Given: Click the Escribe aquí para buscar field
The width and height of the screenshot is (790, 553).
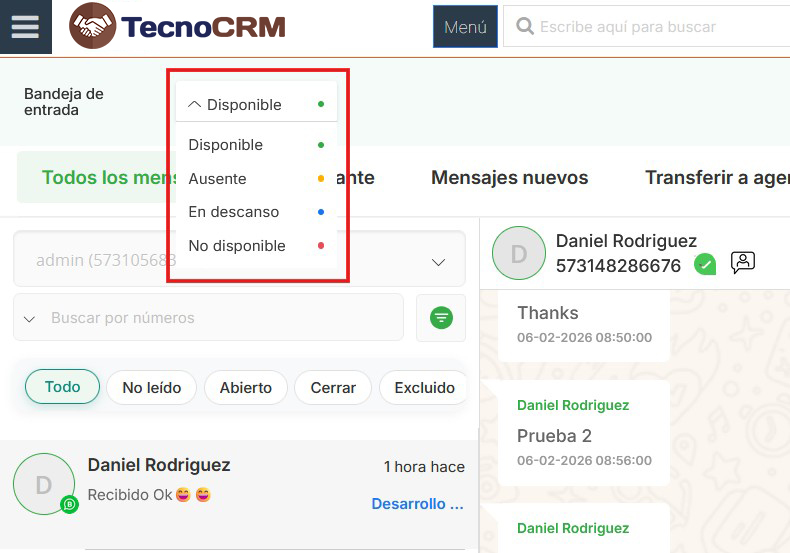Looking at the screenshot, I should (x=650, y=27).
